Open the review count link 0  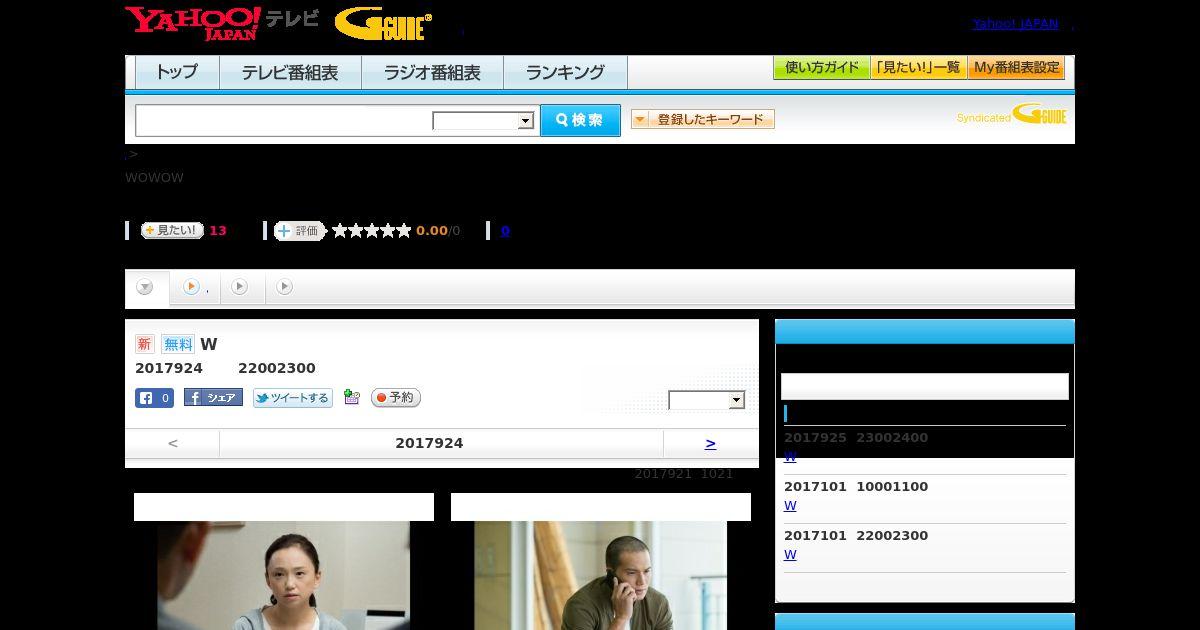505,231
